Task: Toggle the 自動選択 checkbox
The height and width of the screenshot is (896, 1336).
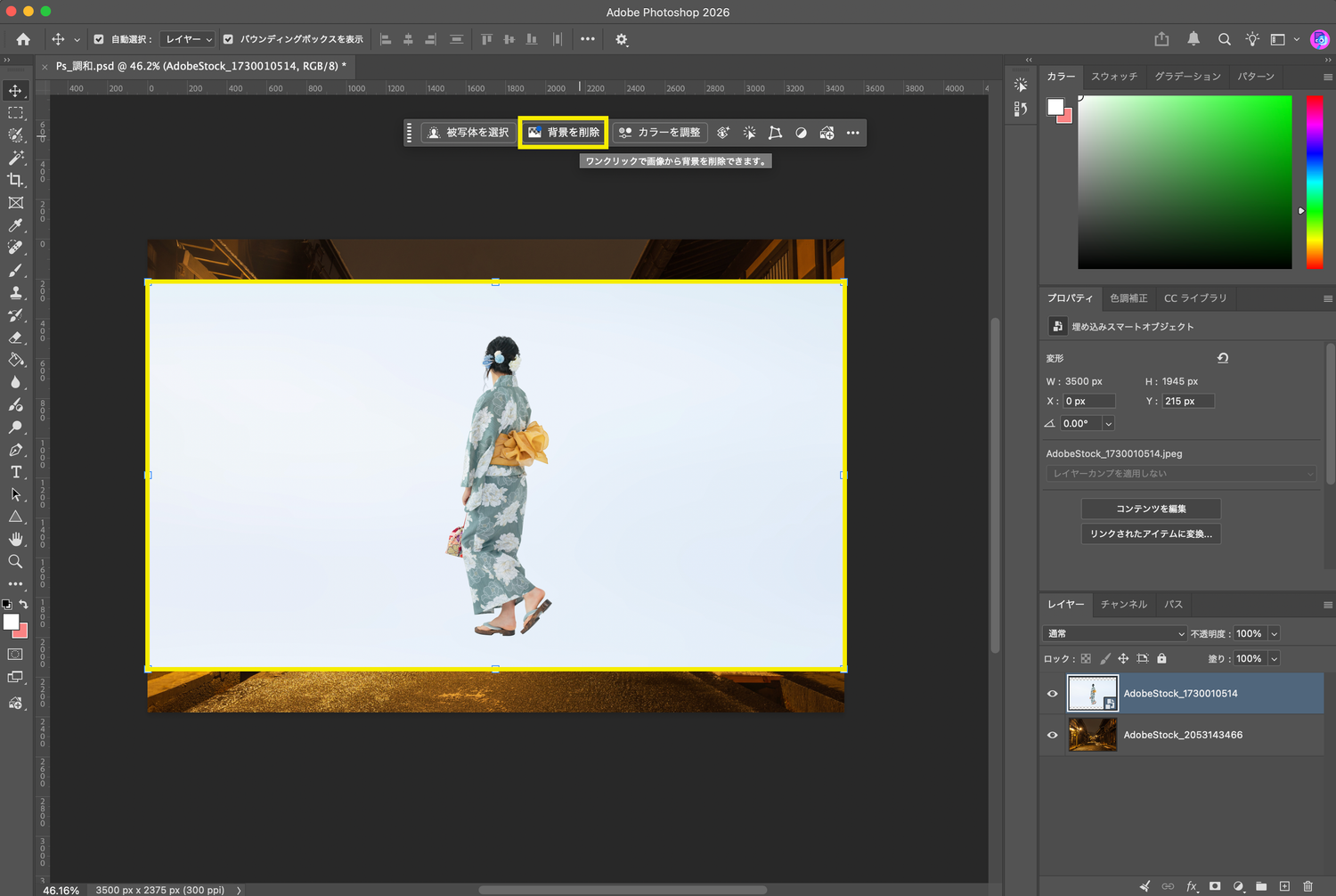Action: pyautogui.click(x=99, y=39)
